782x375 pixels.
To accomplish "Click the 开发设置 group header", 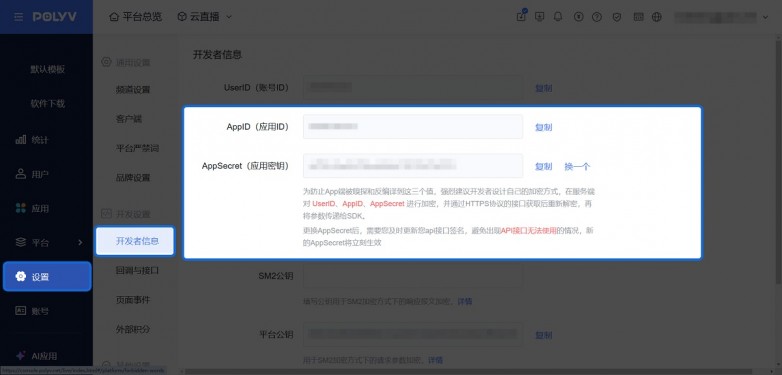I will (x=126, y=214).
